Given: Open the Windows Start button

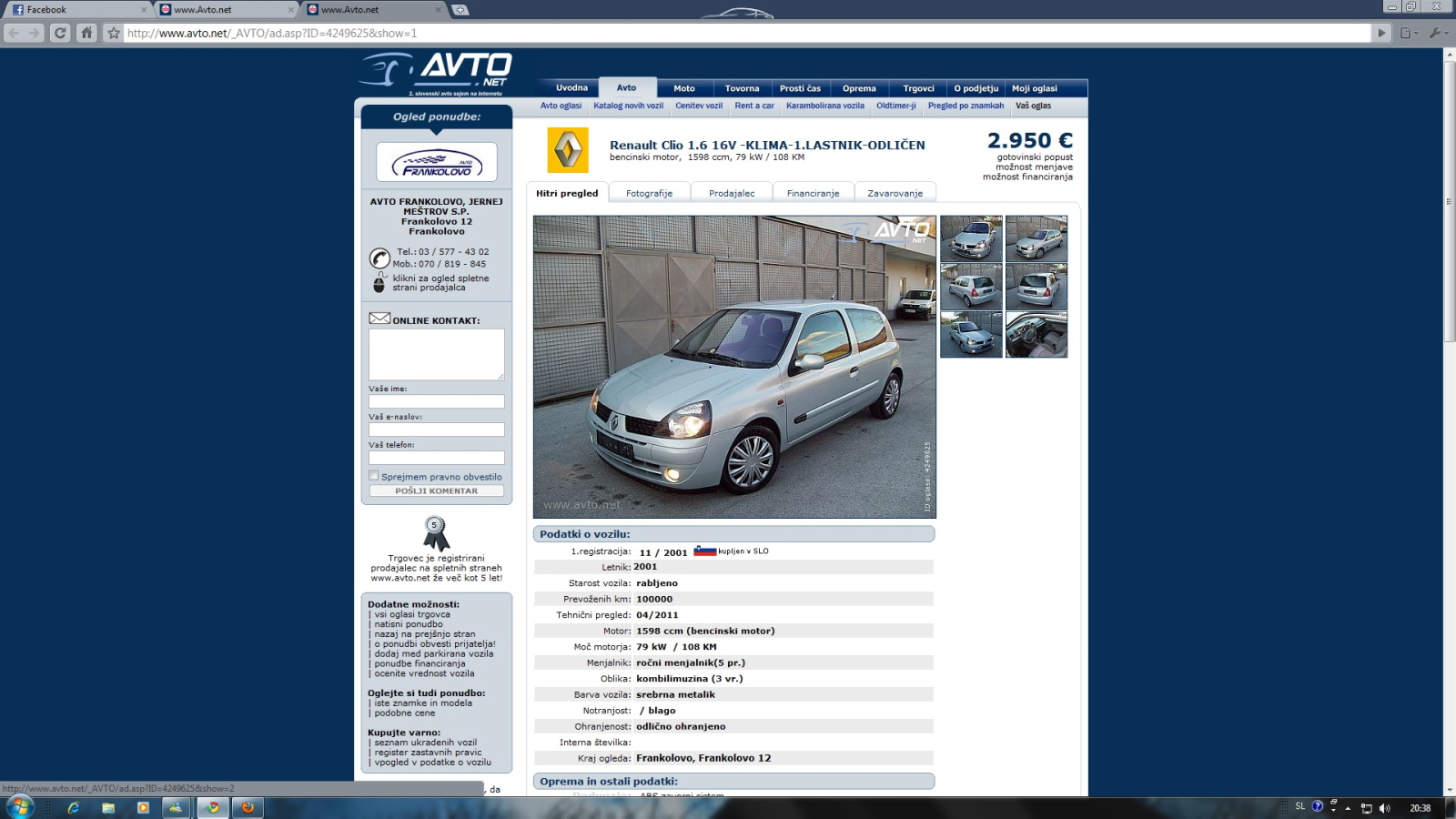Looking at the screenshot, I should [x=19, y=807].
